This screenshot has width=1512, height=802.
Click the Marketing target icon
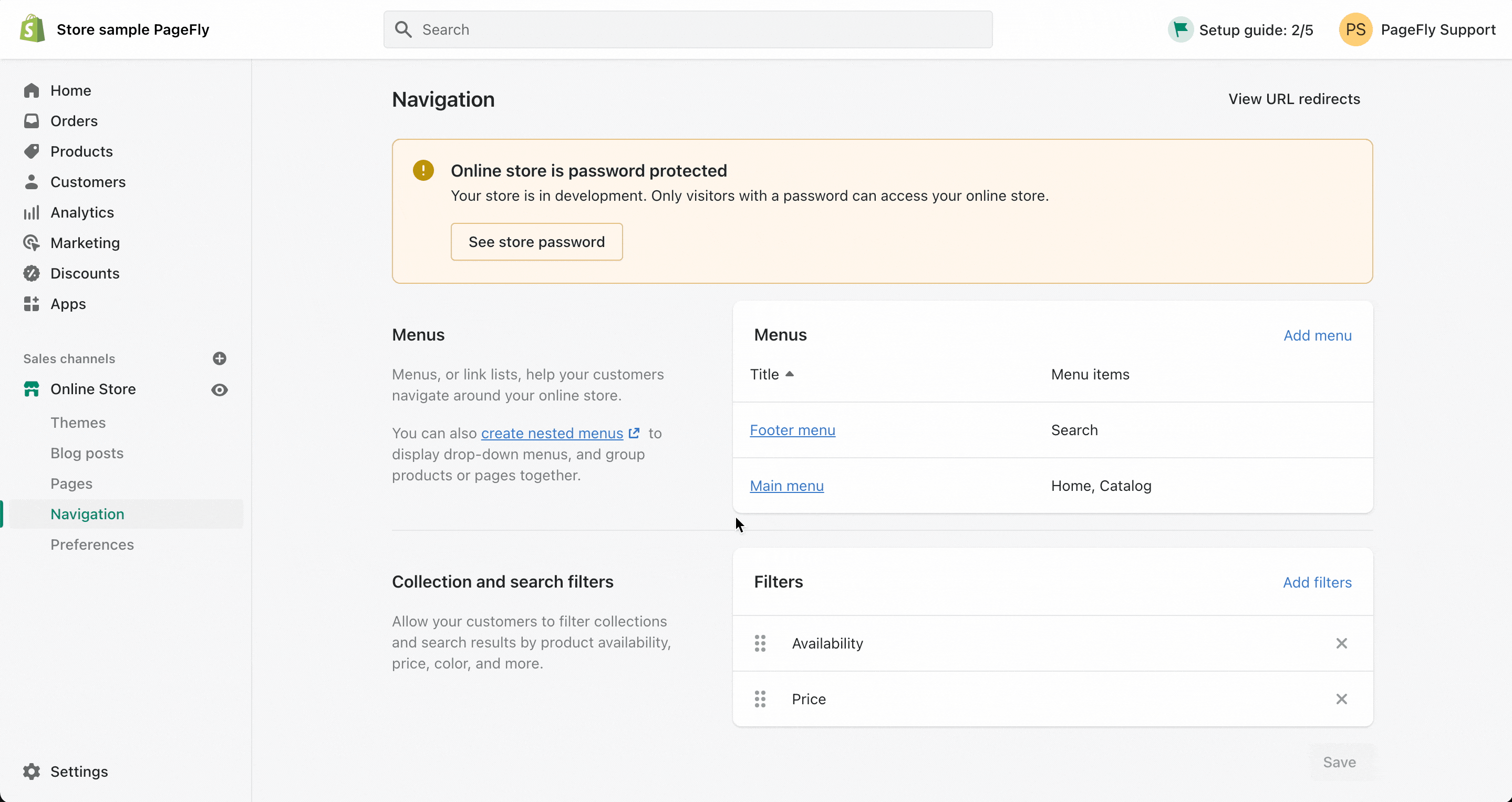click(x=32, y=243)
